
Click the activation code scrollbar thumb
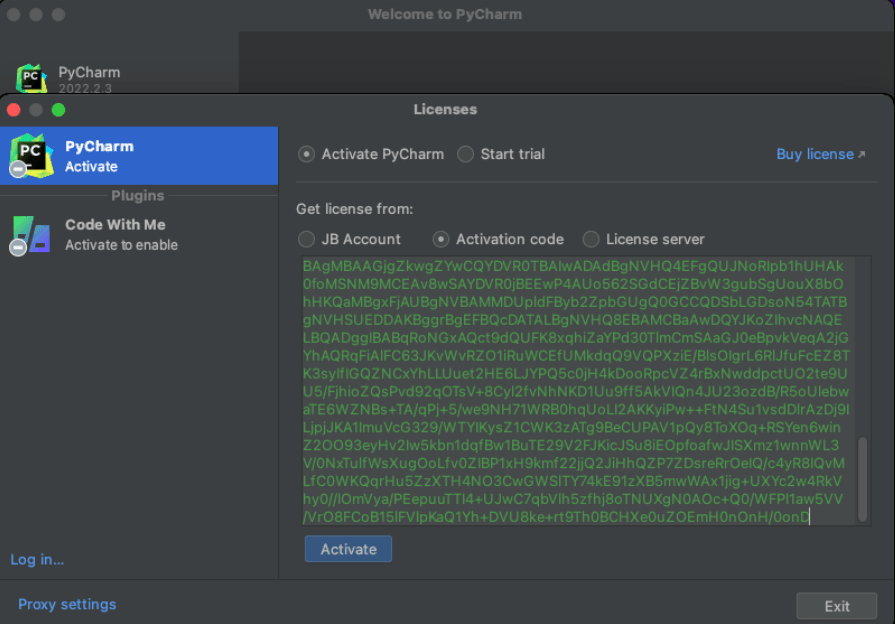[863, 478]
